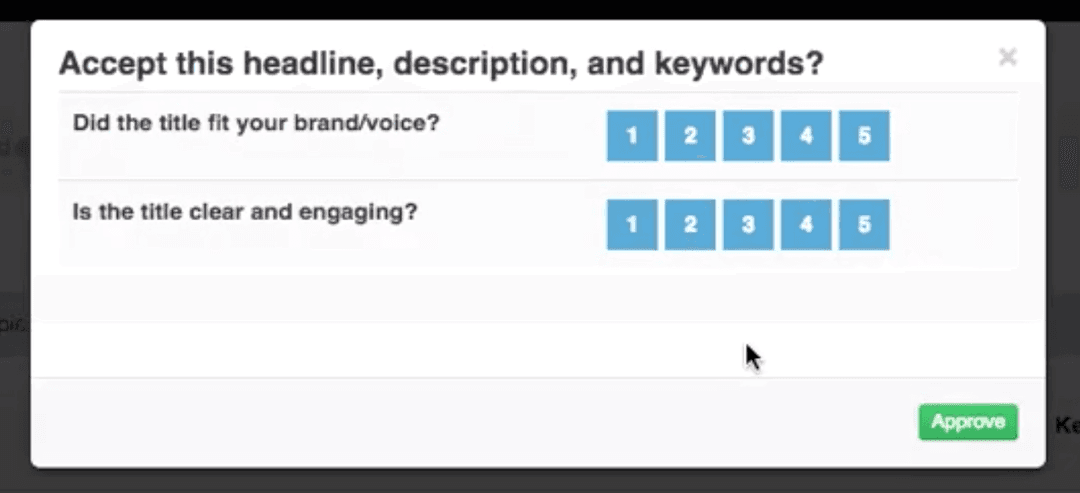Rate title clear and engaging as 3
Image resolution: width=1080 pixels, height=493 pixels.
pos(748,225)
